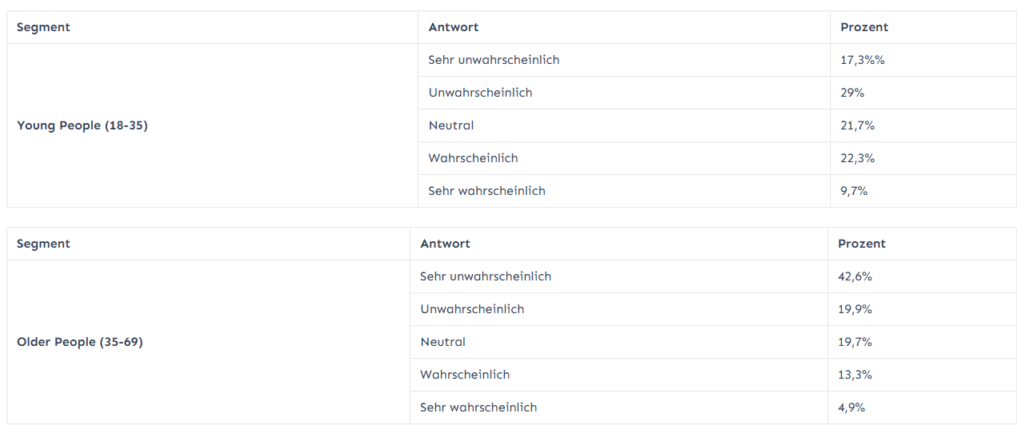Select Neutral answer in Older People table
1024x433 pixels.
pos(443,342)
